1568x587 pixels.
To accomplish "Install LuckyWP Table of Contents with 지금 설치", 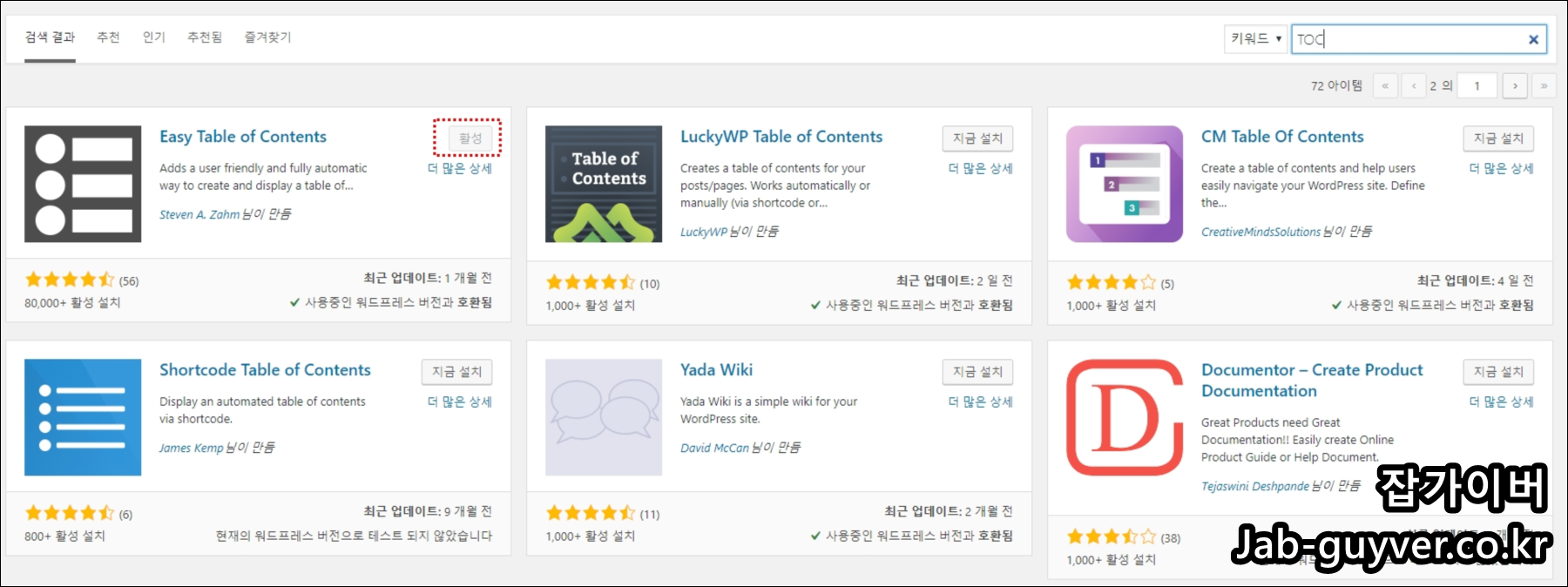I will click(977, 138).
